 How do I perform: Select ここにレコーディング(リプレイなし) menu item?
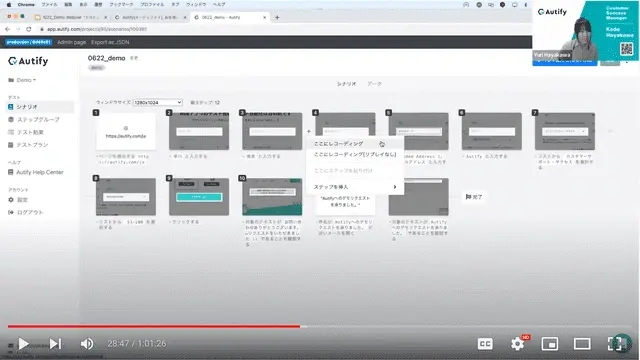355,154
